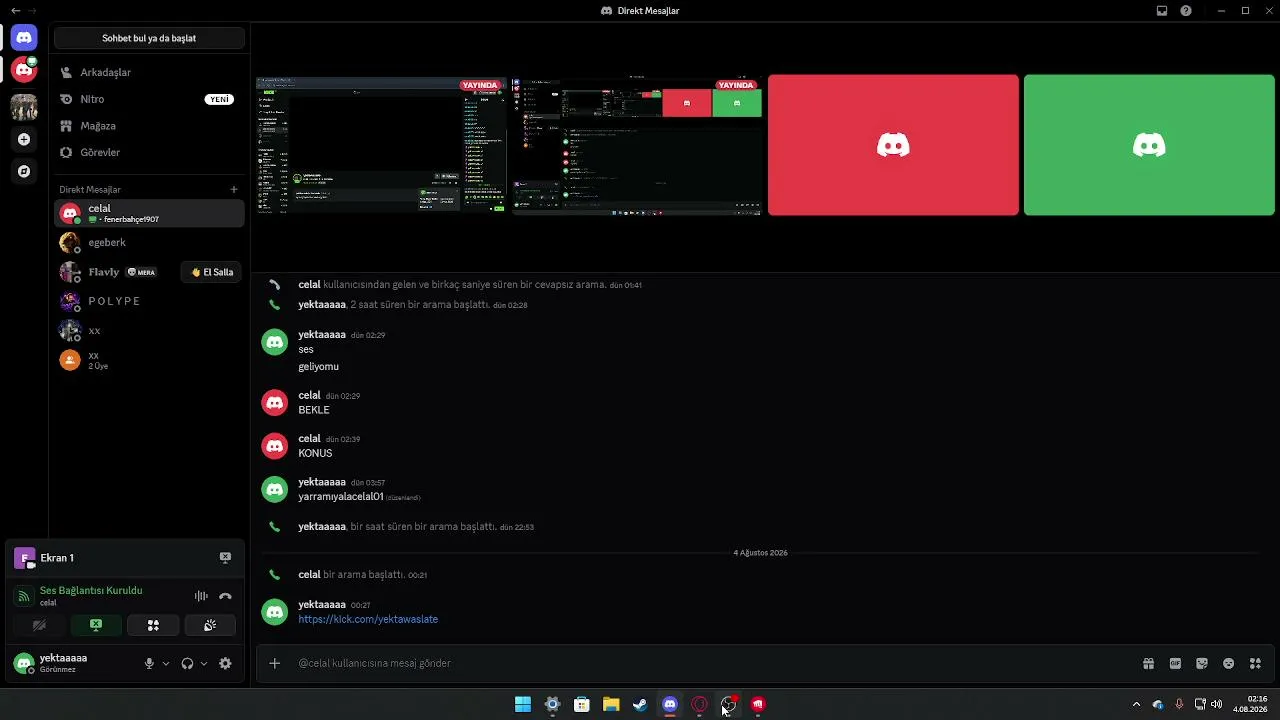Open the second YAYINDA stream thumbnail
This screenshot has height=720, width=1280.
coord(637,145)
